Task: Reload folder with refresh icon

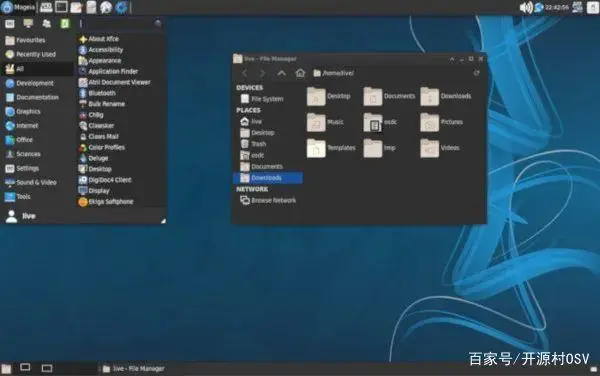Action: tap(476, 73)
